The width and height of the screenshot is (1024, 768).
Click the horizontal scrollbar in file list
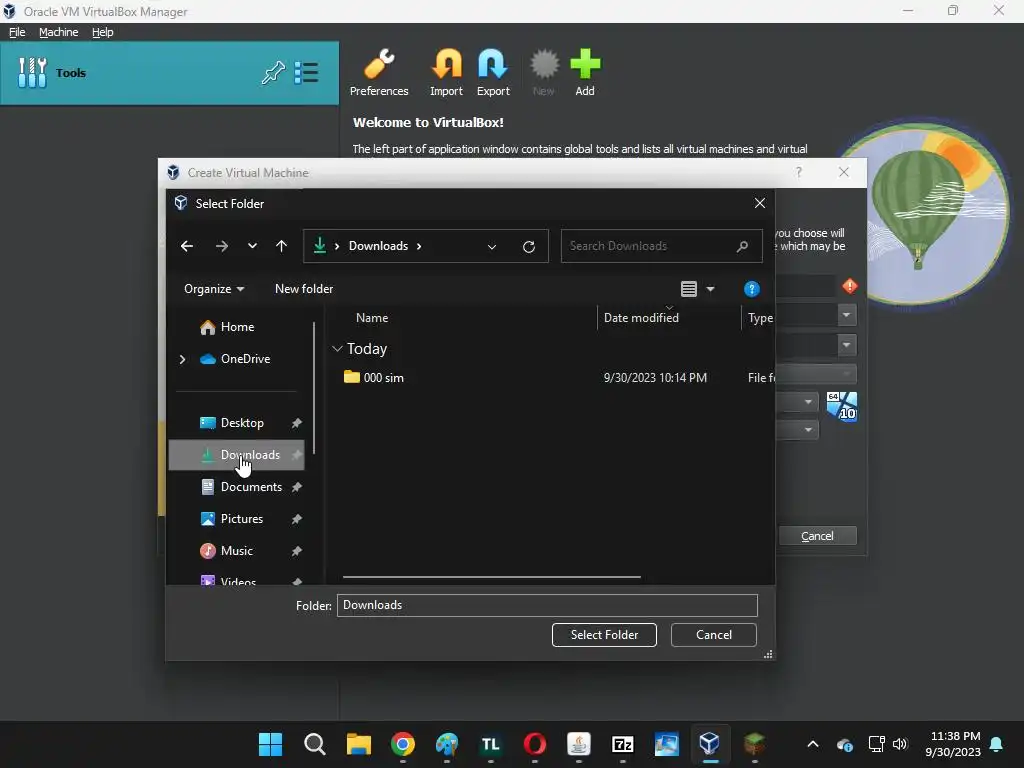click(x=492, y=577)
